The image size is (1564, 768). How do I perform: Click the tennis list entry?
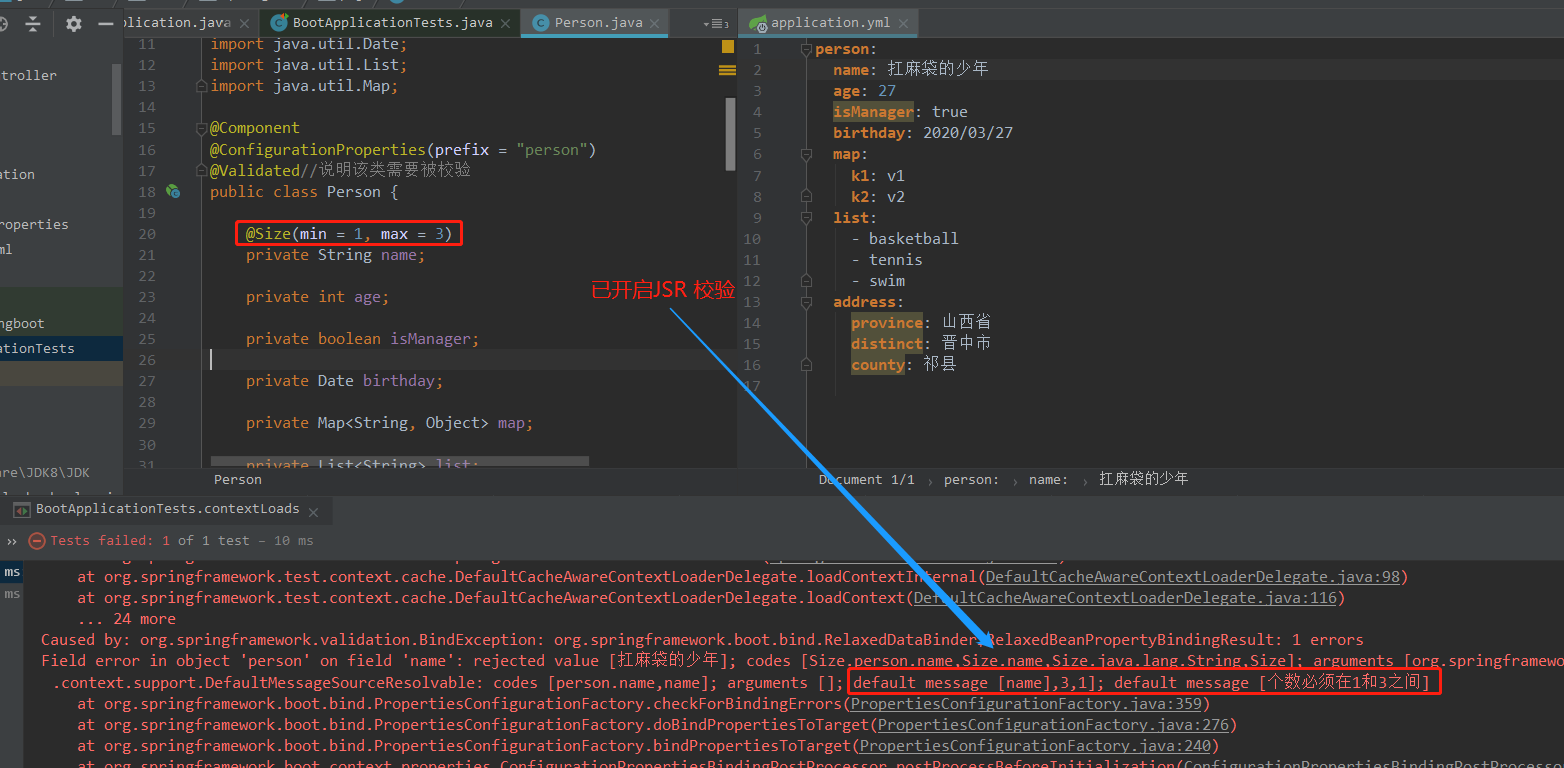895,259
